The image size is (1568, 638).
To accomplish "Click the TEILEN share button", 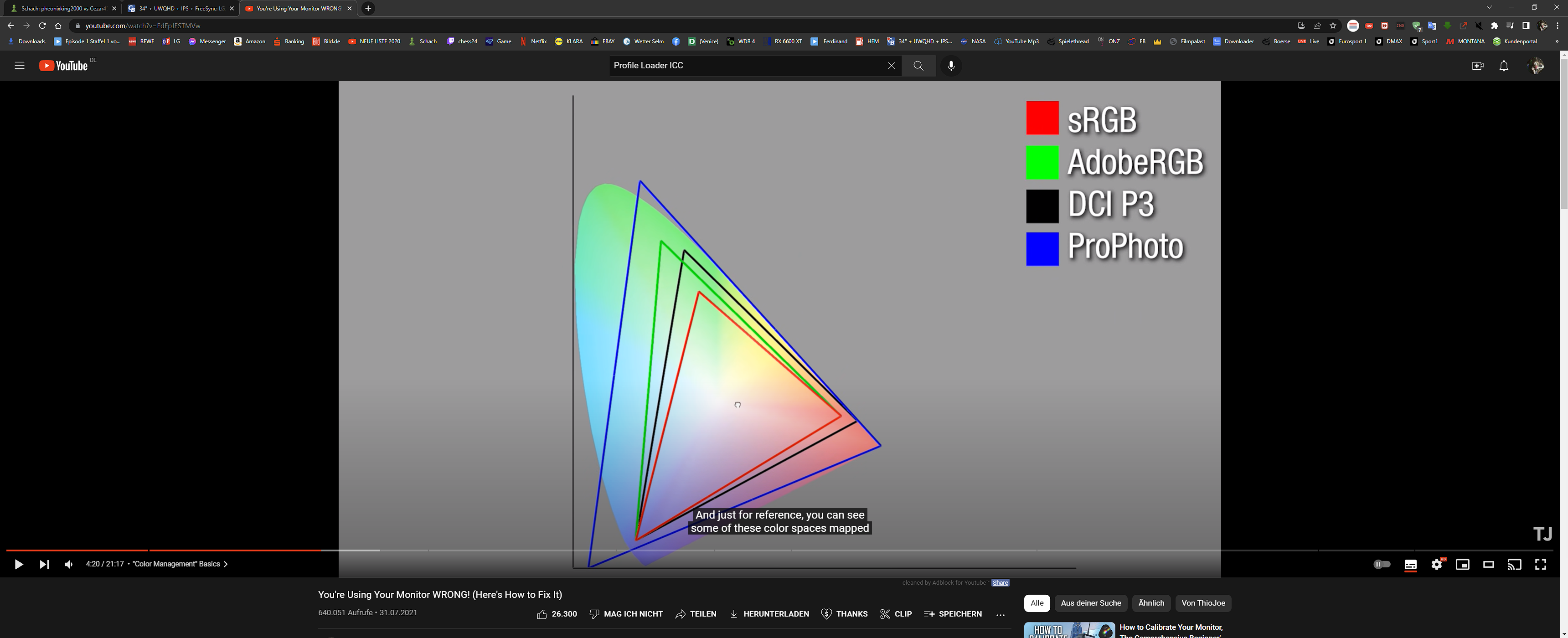I will point(696,614).
